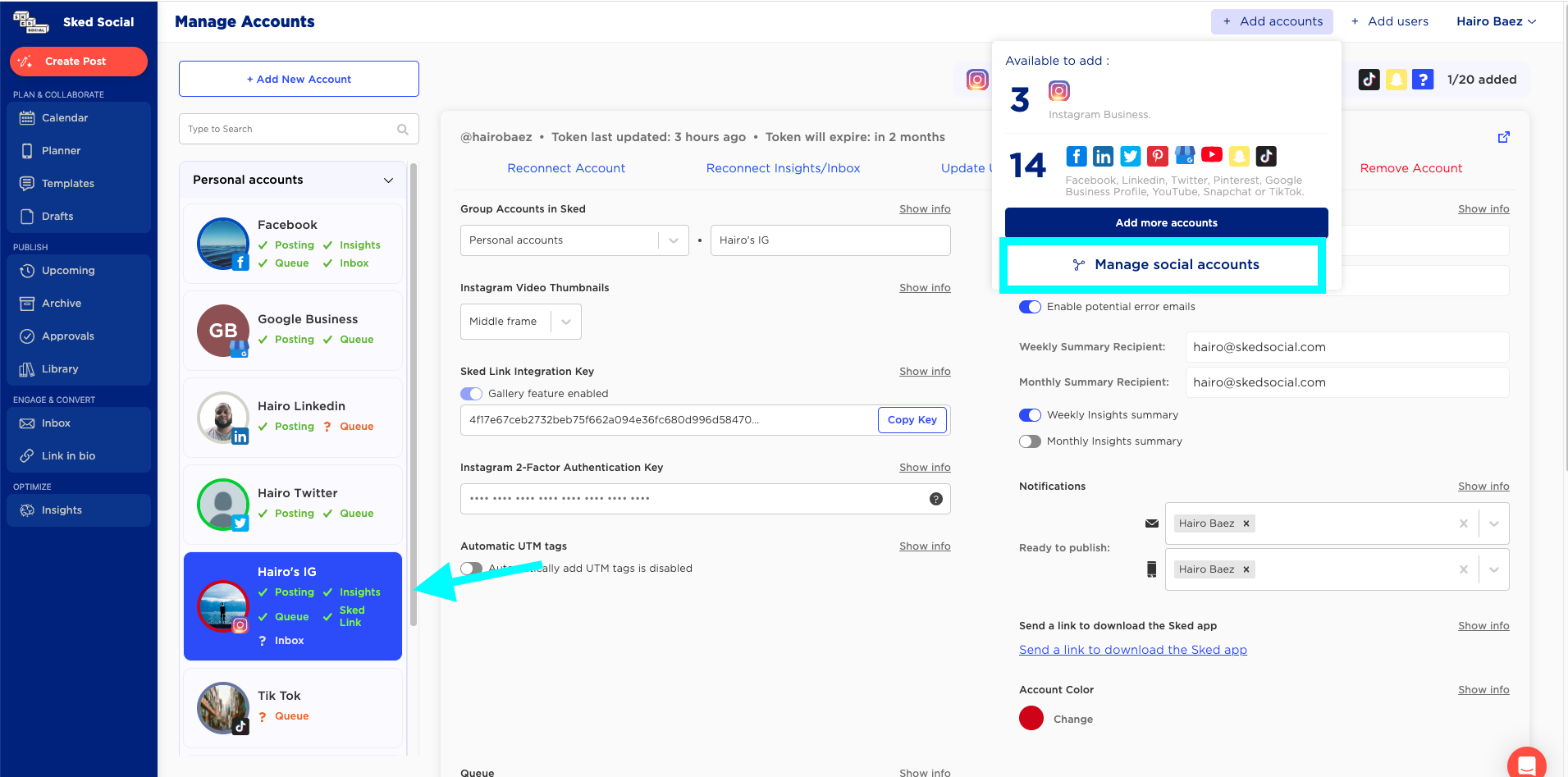The height and width of the screenshot is (777, 1568).
Task: Select the Hairo Linkedin account
Action: [293, 418]
